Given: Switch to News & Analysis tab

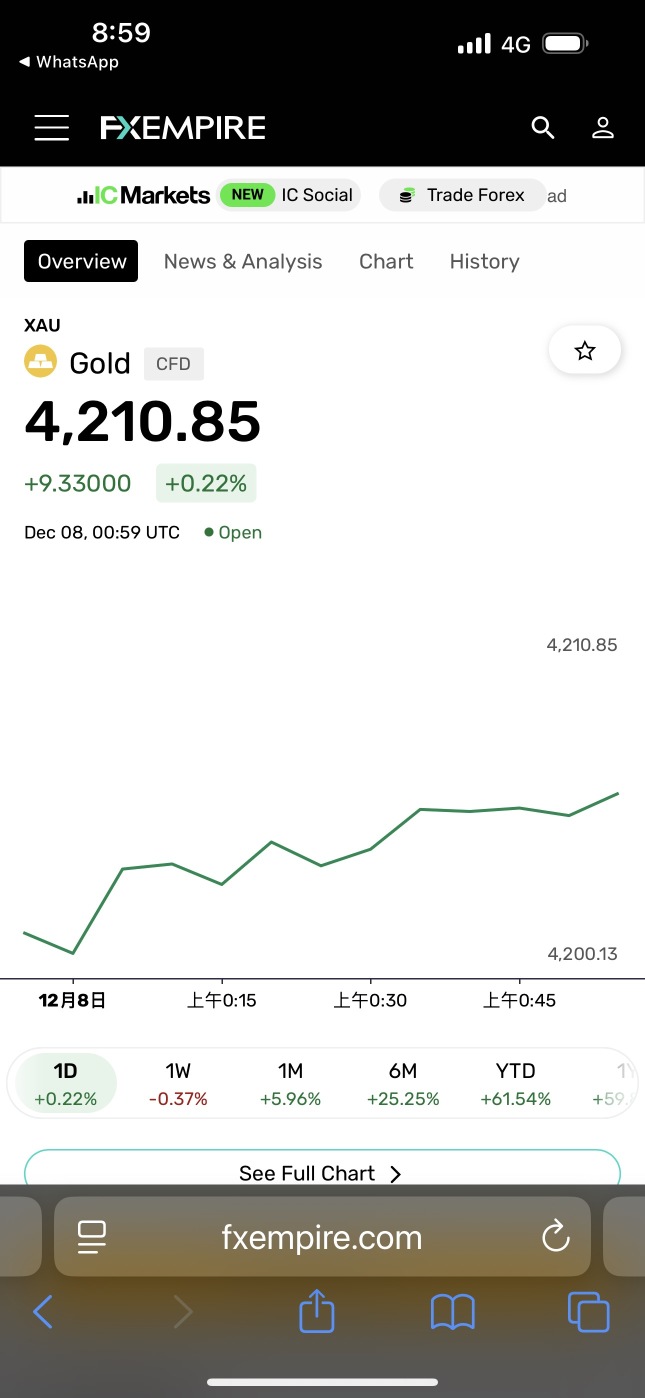Looking at the screenshot, I should [x=243, y=261].
